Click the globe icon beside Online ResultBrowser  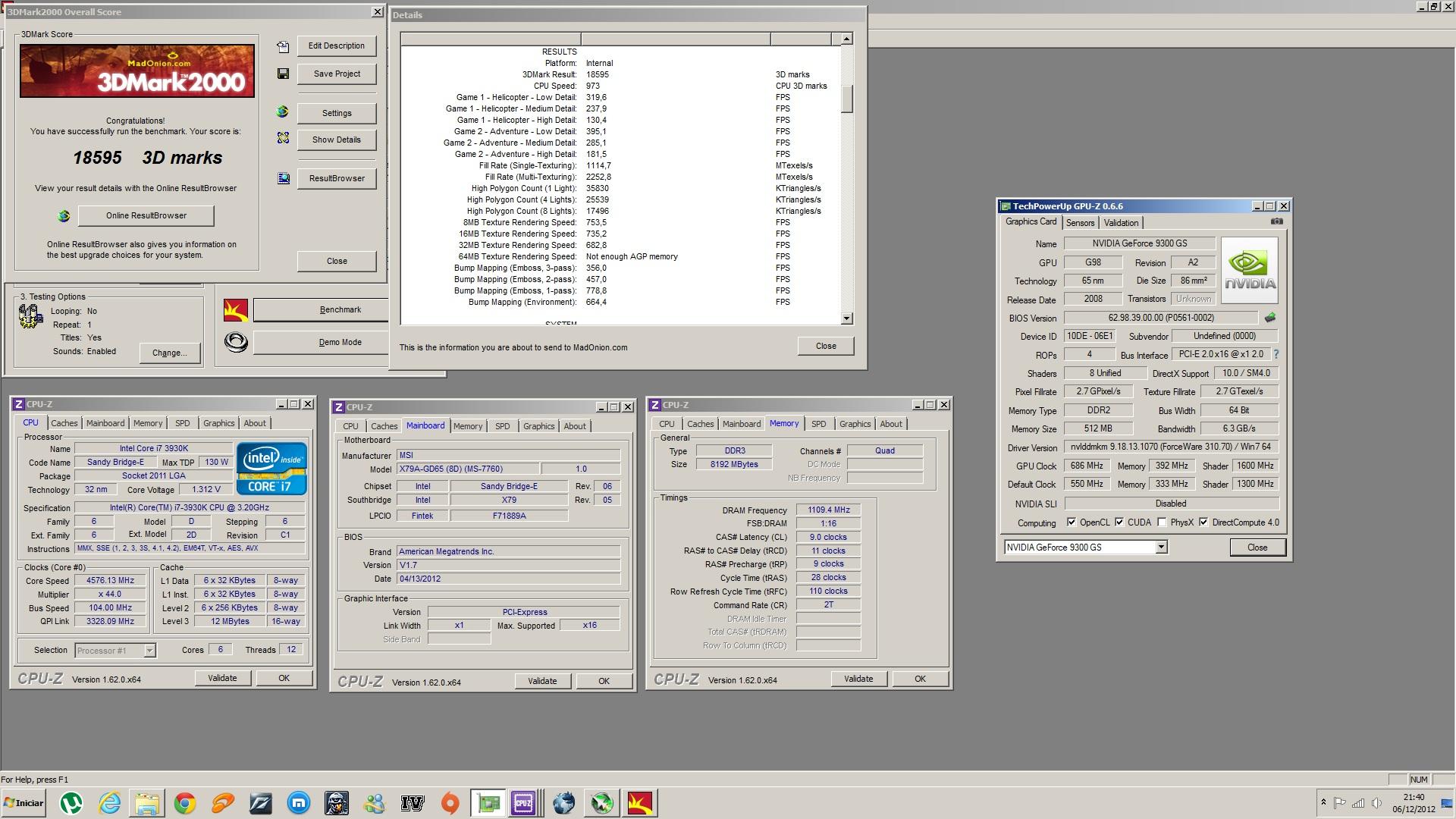[64, 216]
